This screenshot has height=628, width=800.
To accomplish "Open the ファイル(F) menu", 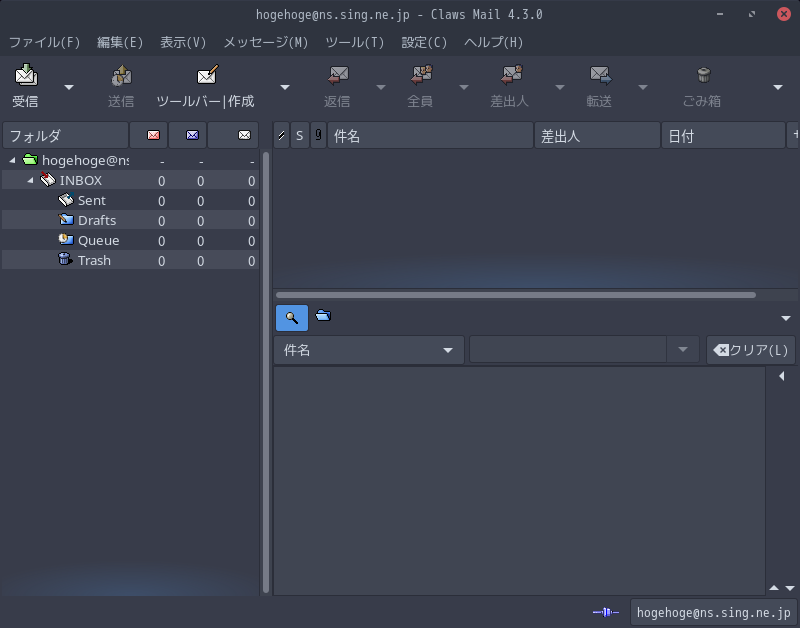I will click(x=44, y=42).
